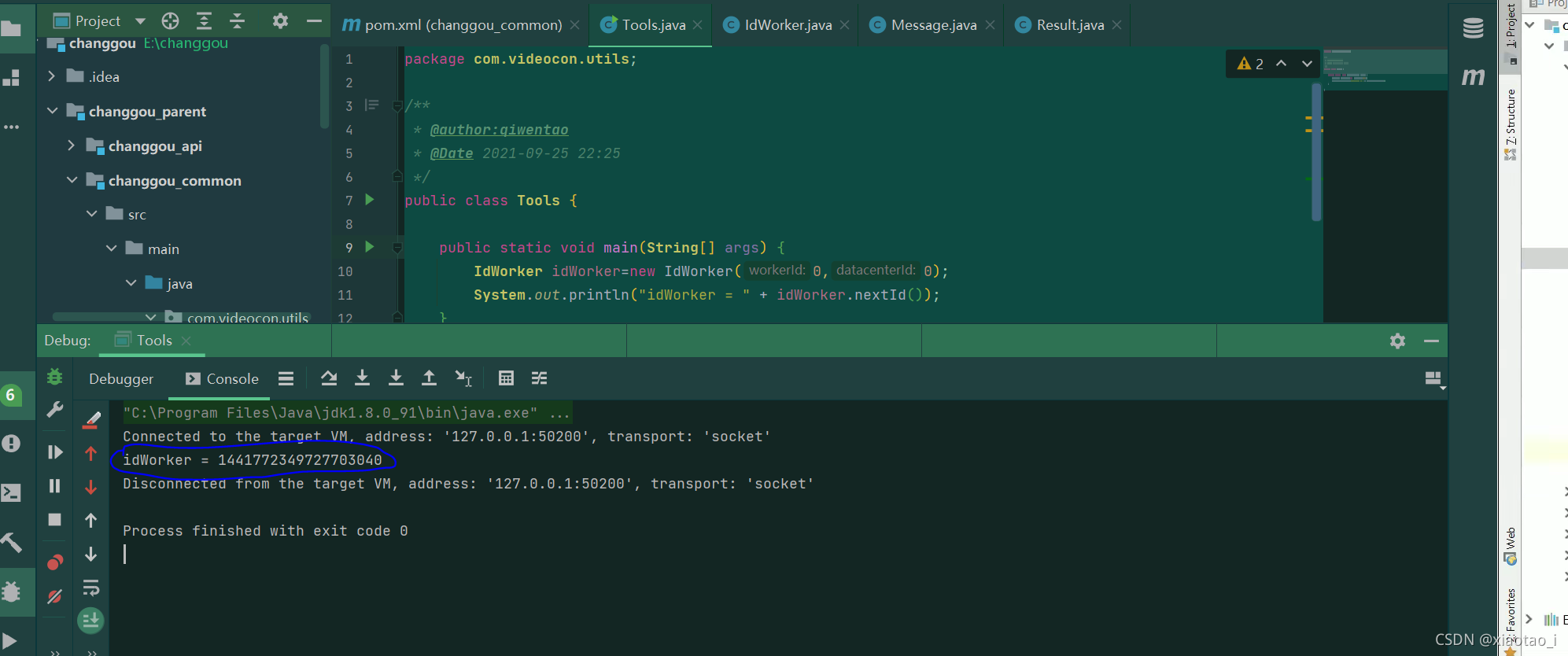Click the red up arrow in console gutter
1568x656 pixels.
click(x=91, y=453)
